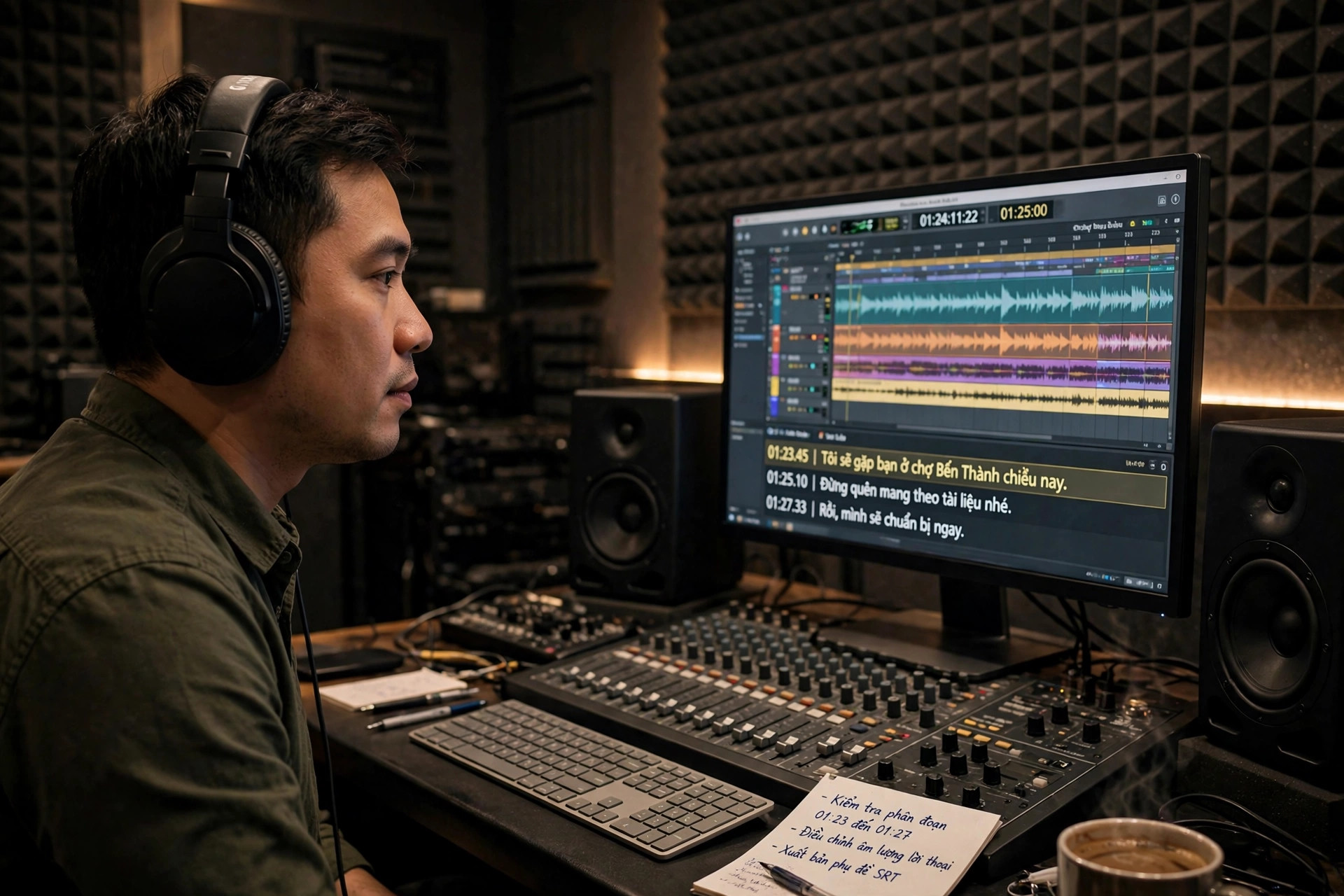Select subtitle line 01:27.33 Rồi, mình sẽ chuẩn bị

[x=864, y=517]
